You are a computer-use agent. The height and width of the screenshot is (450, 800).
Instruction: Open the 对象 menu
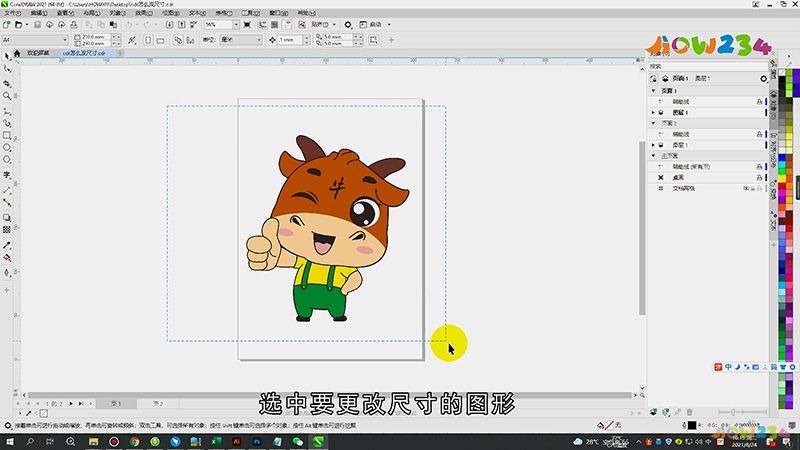click(x=117, y=13)
